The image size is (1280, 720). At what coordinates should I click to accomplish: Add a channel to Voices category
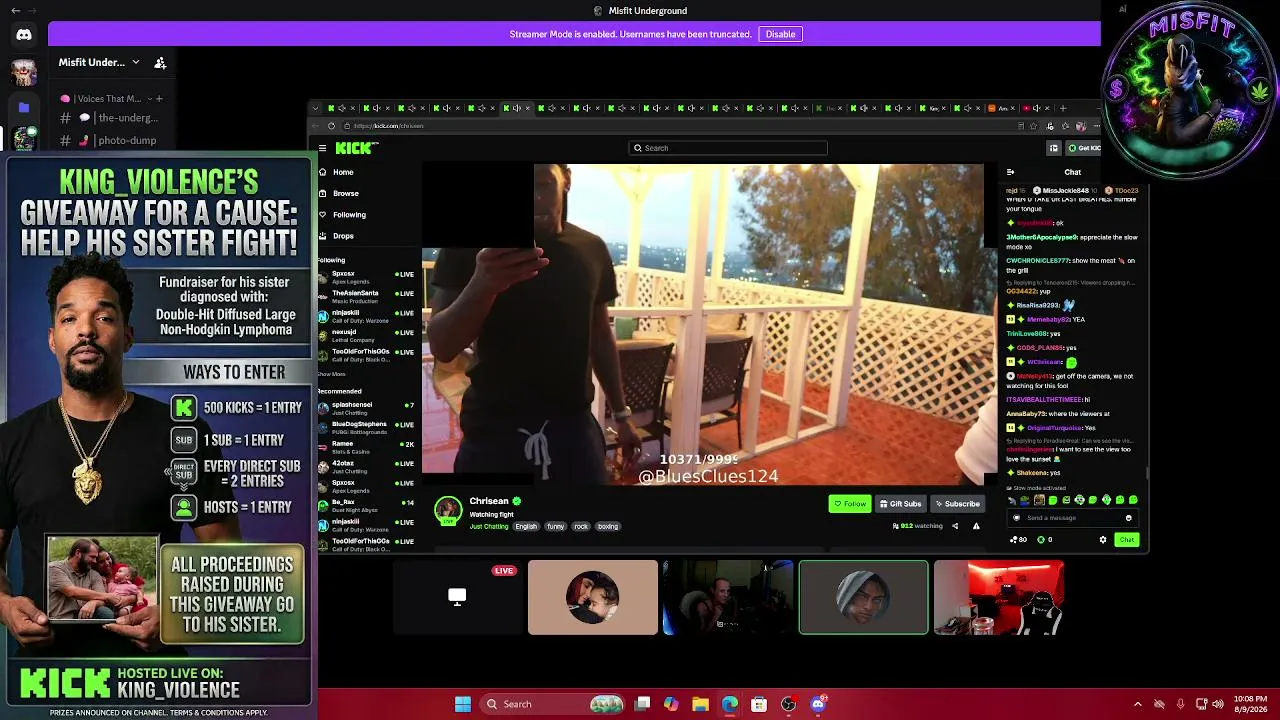159,98
